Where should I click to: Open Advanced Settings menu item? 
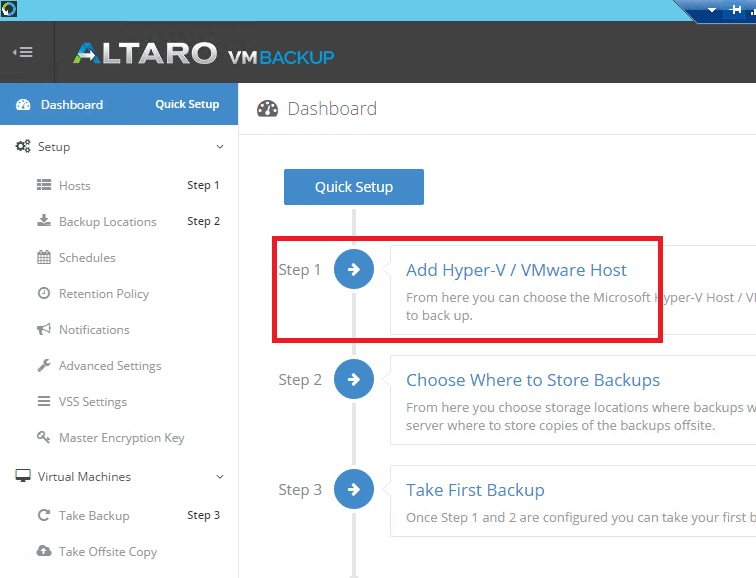click(x=110, y=366)
